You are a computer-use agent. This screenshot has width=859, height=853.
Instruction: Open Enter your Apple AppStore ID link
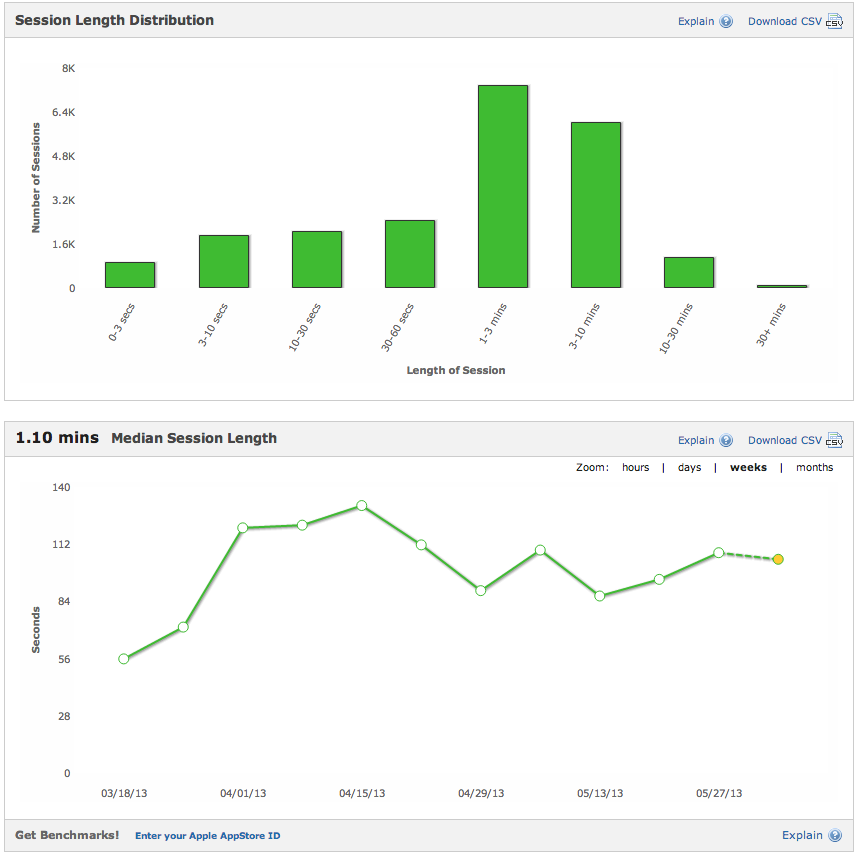point(207,835)
